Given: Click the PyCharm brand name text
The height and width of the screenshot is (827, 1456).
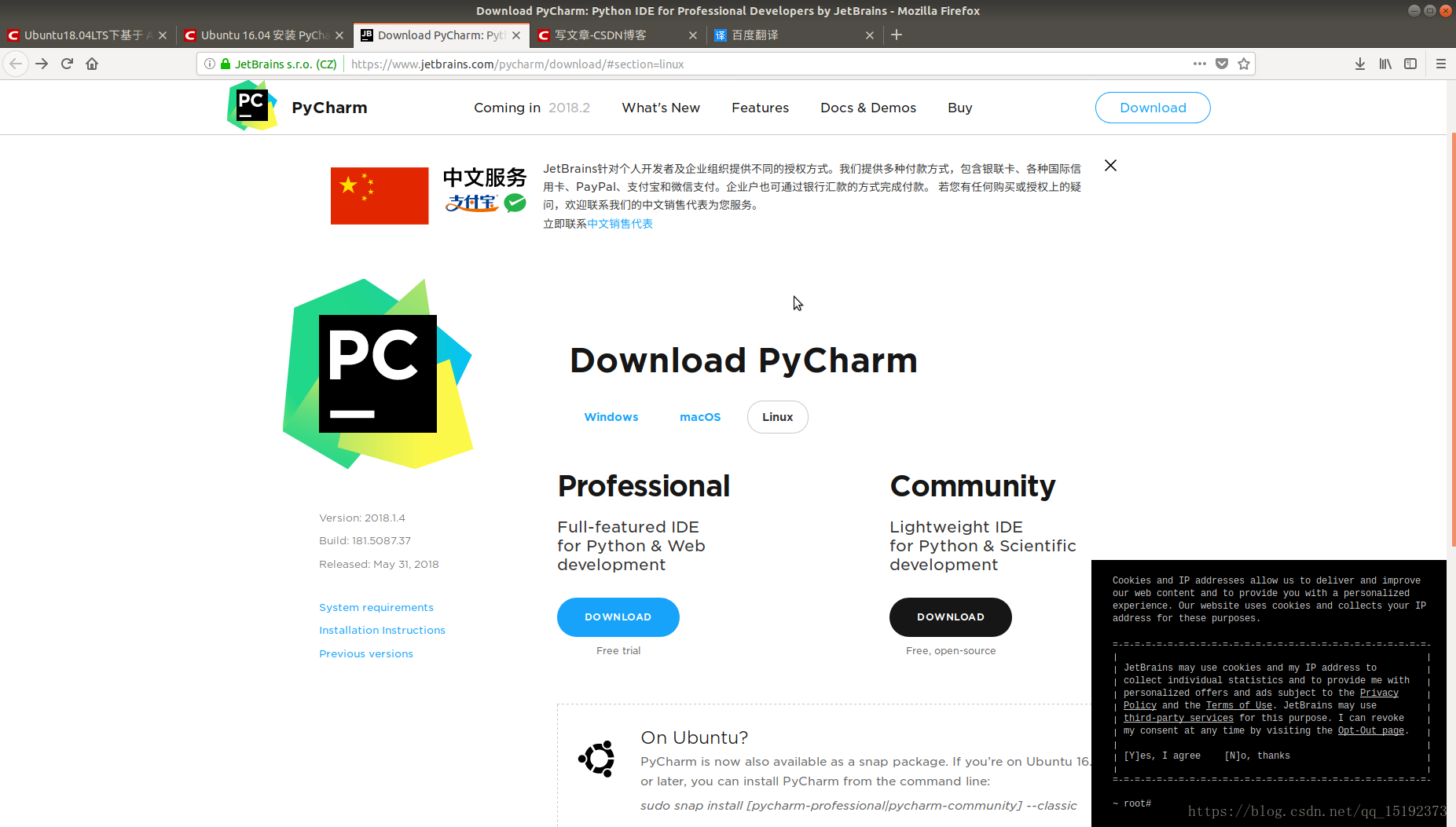Looking at the screenshot, I should (x=329, y=108).
